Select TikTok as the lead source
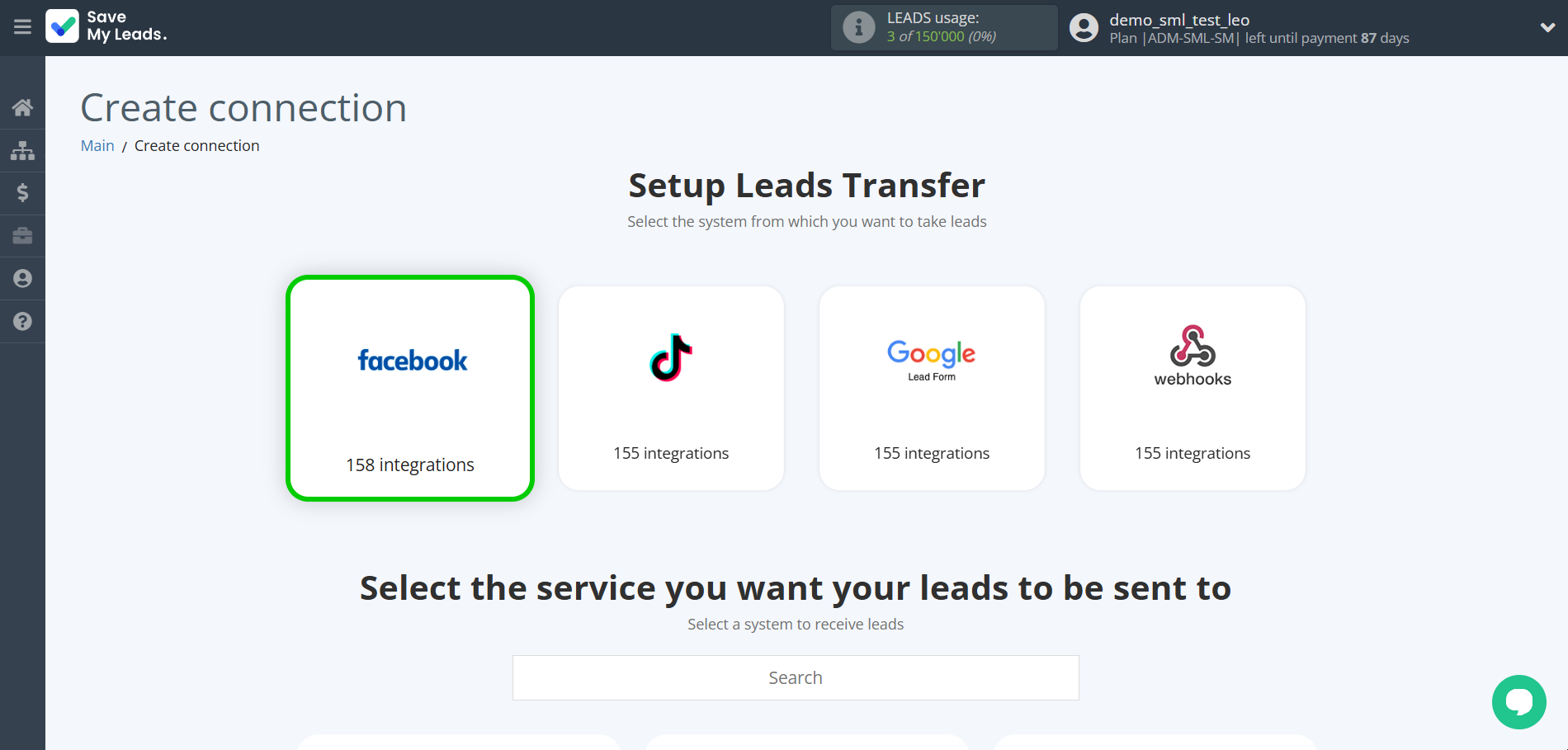This screenshot has width=1568, height=750. pyautogui.click(x=671, y=388)
